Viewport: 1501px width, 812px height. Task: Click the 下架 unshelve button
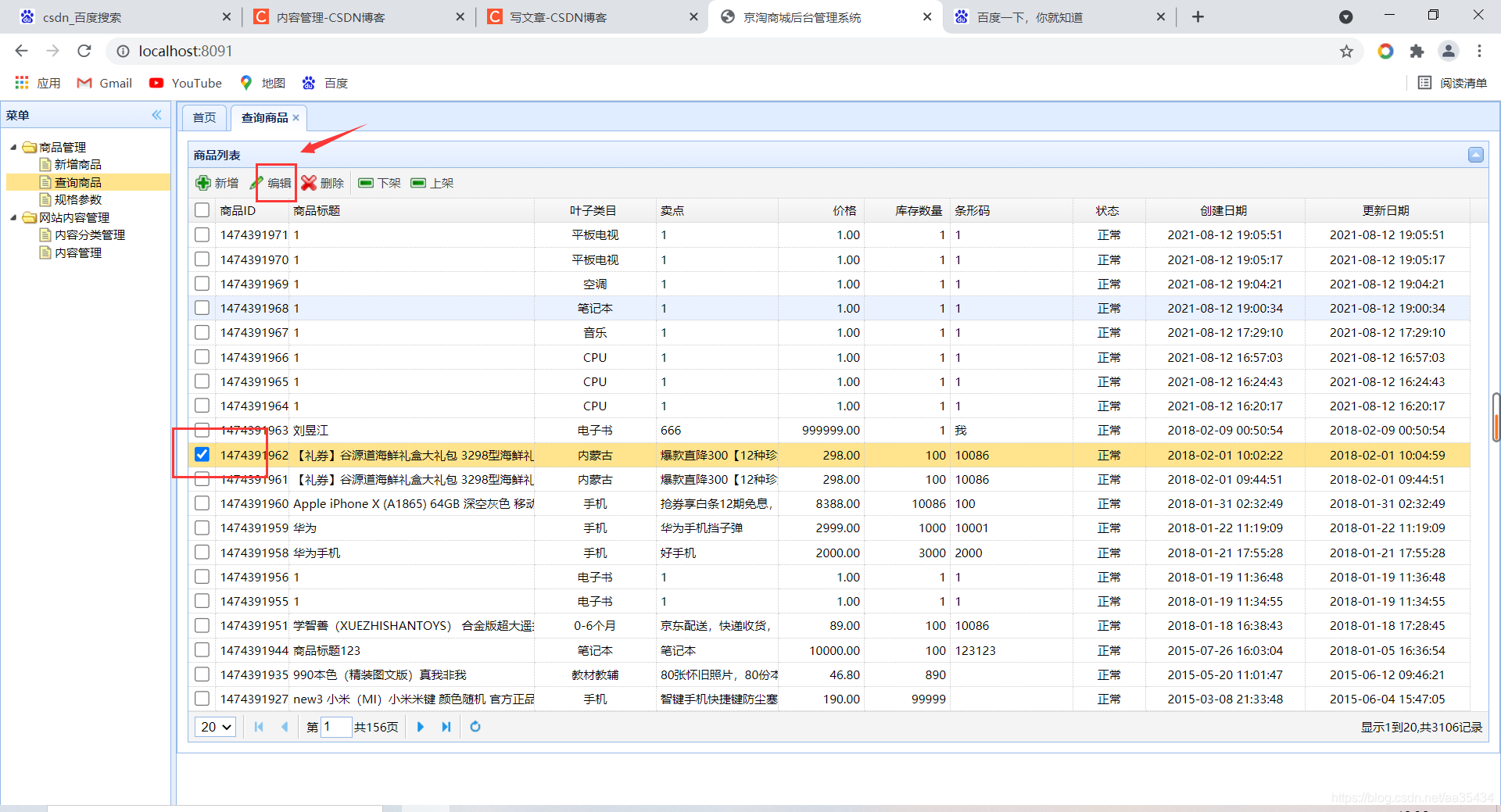coord(379,183)
